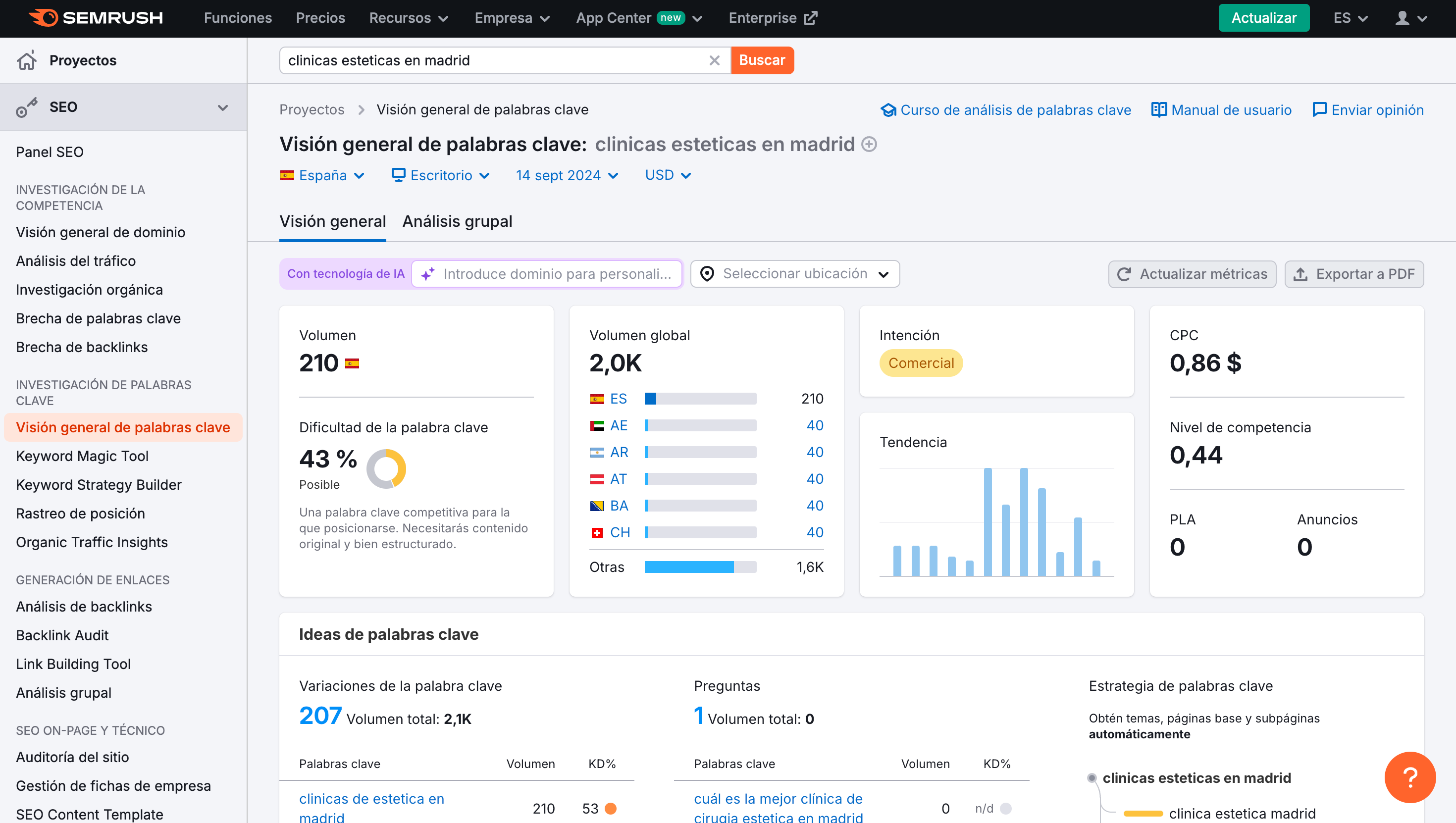Open 'clinicas de estetica en madrid' keyword link
Image resolution: width=1456 pixels, height=823 pixels.
[371, 808]
